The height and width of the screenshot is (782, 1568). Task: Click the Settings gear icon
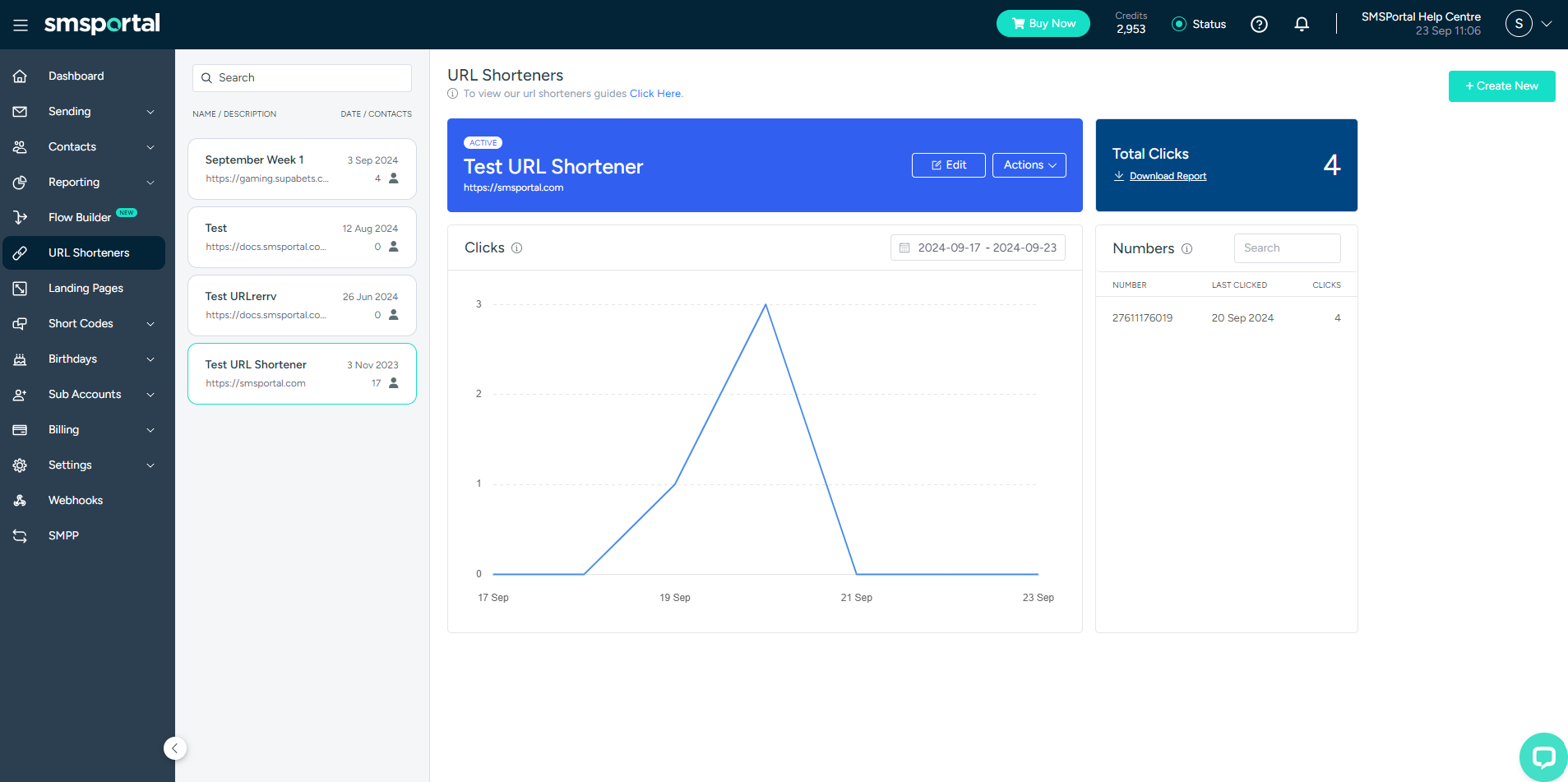[21, 465]
